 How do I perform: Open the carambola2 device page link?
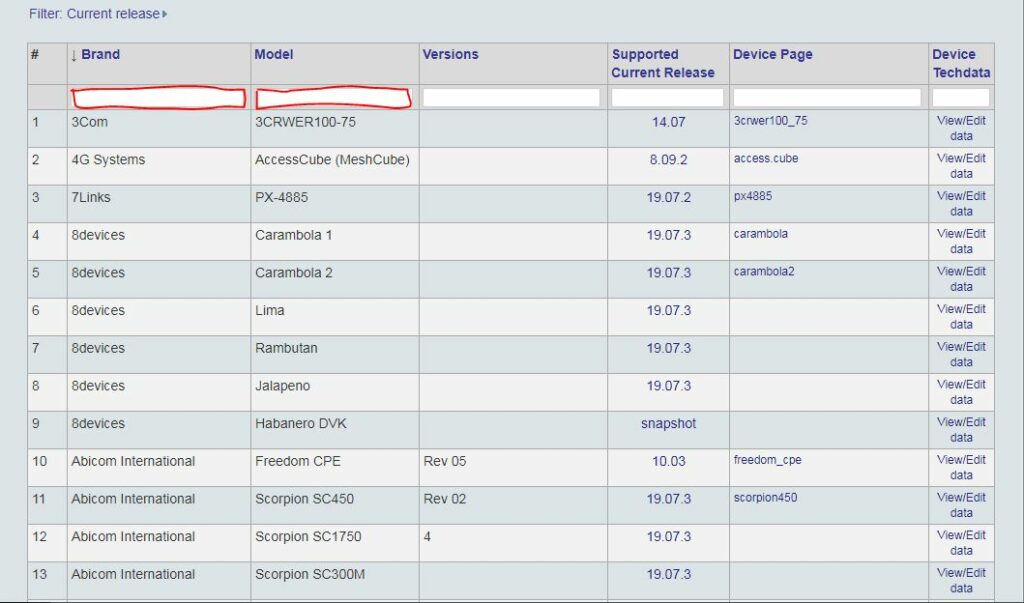tap(763, 272)
